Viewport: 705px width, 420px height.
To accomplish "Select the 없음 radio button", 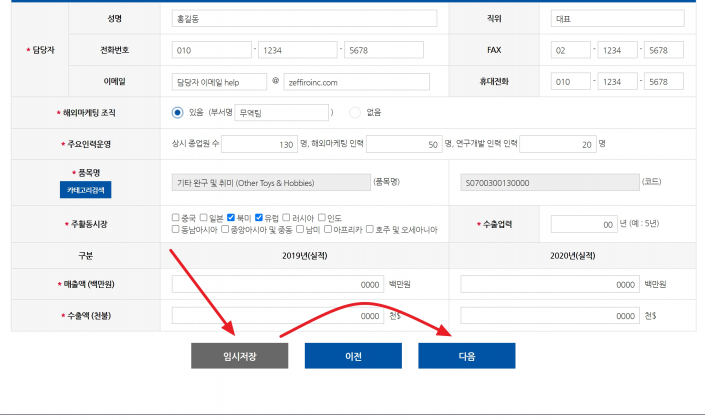I will point(355,112).
